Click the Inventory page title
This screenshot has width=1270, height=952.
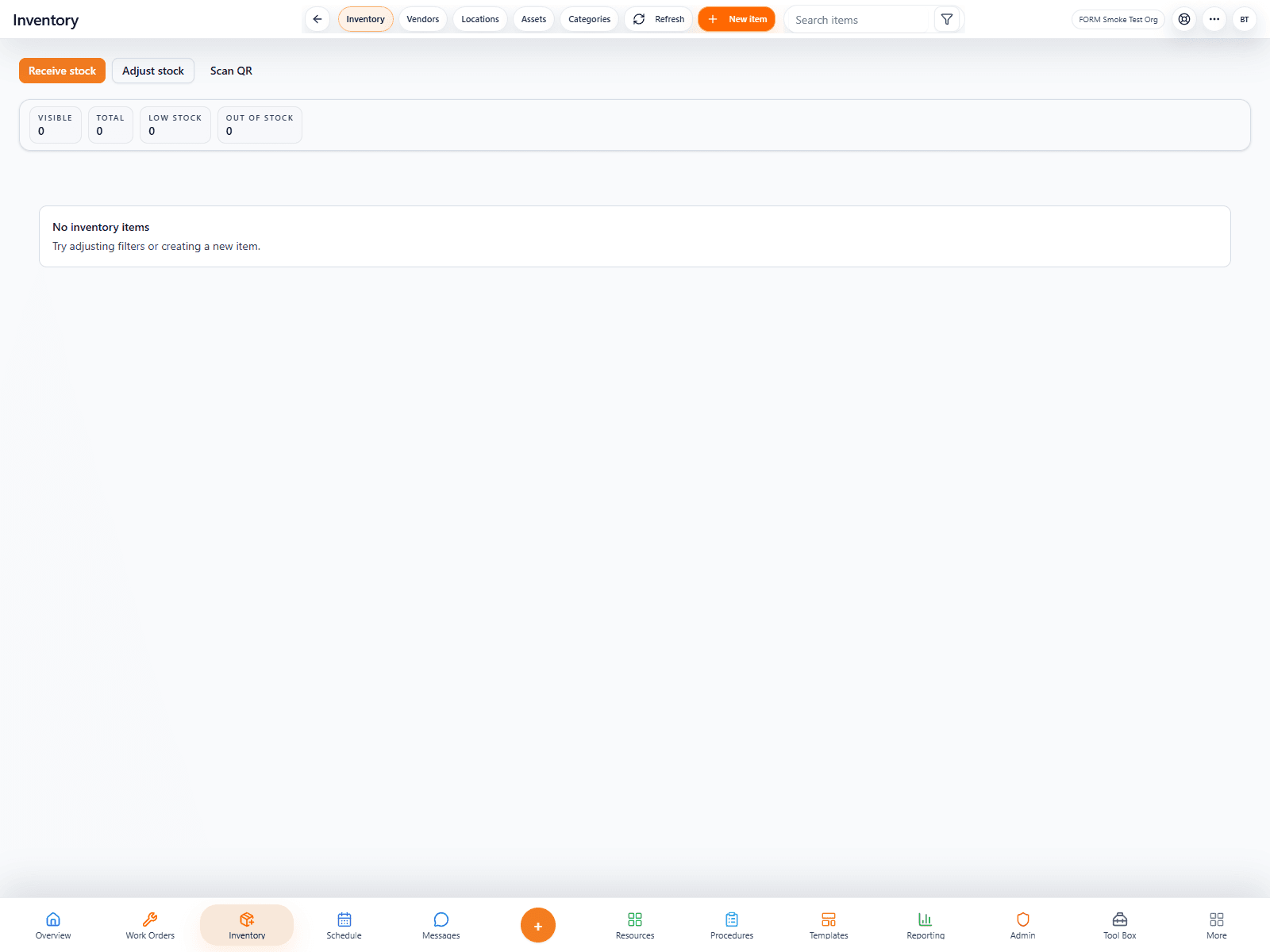click(46, 20)
